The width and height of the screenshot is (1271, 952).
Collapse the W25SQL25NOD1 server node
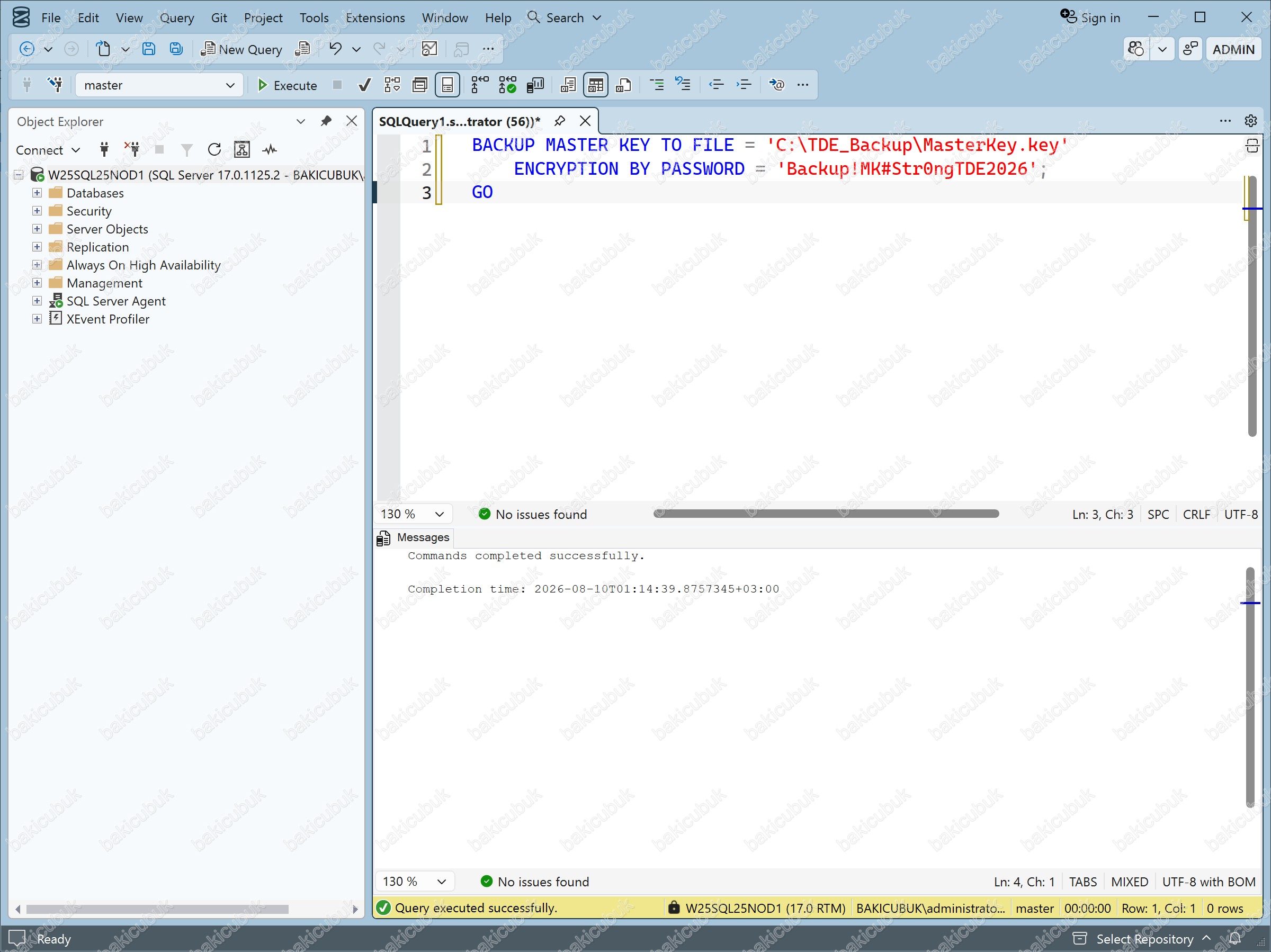click(x=19, y=175)
